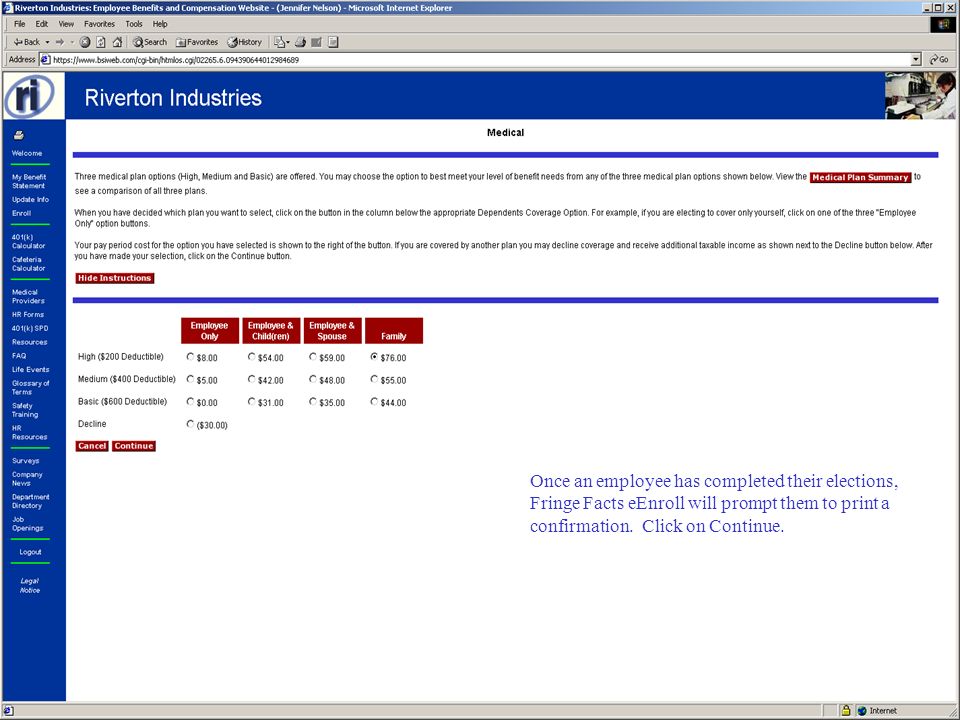The width and height of the screenshot is (960, 720).
Task: Select Basic plan Employee Only $0.00
Action: tap(190, 402)
